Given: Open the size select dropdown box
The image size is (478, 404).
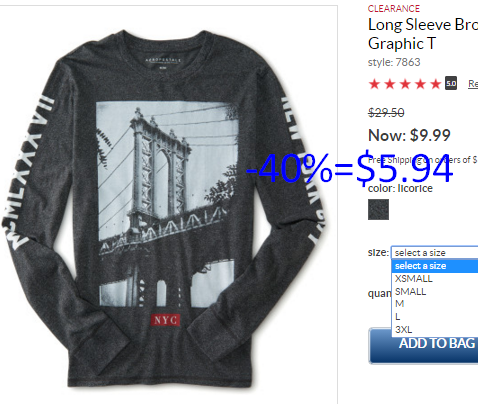Looking at the screenshot, I should (x=435, y=253).
